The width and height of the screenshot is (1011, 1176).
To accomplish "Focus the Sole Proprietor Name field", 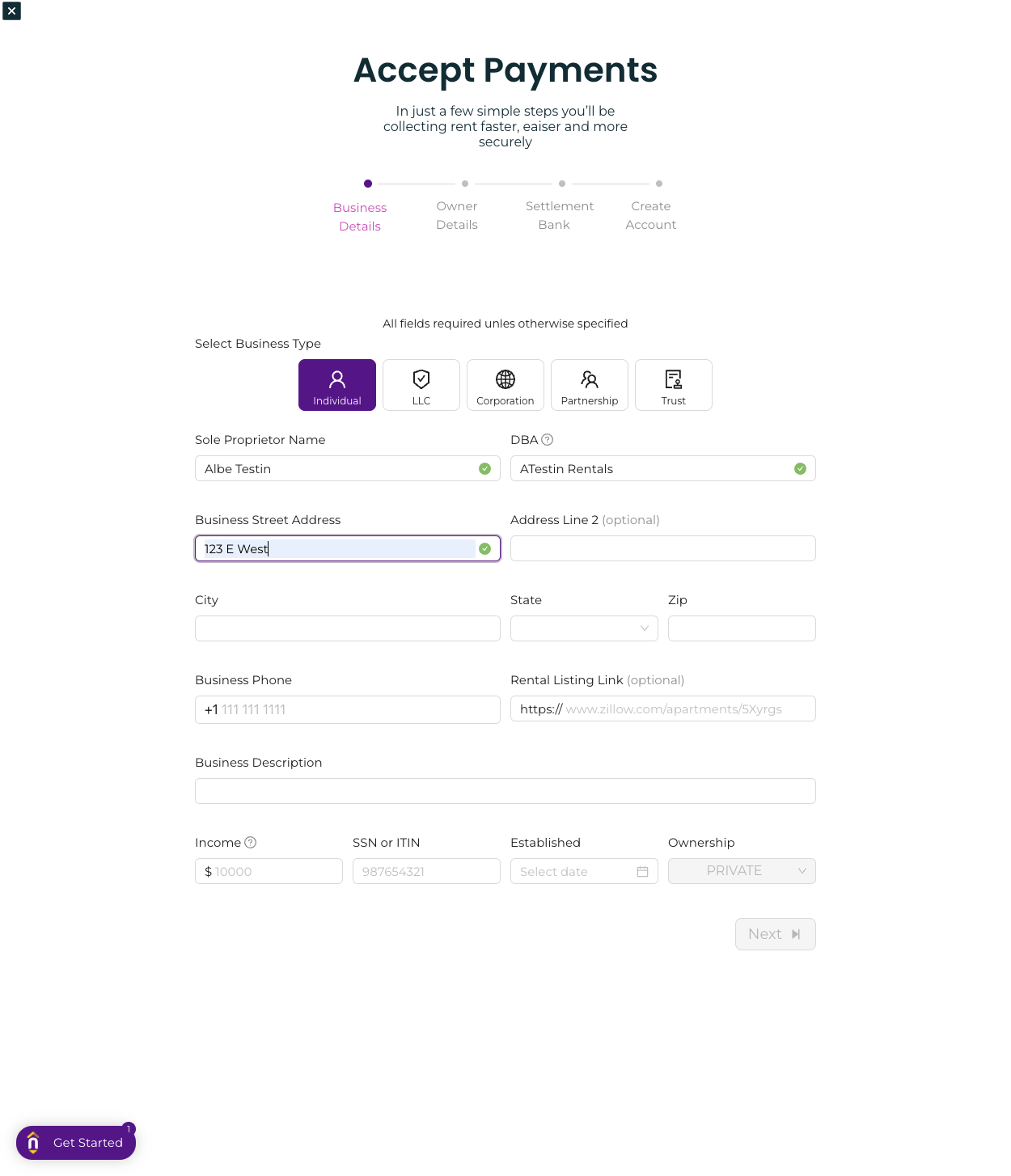I will tap(348, 468).
